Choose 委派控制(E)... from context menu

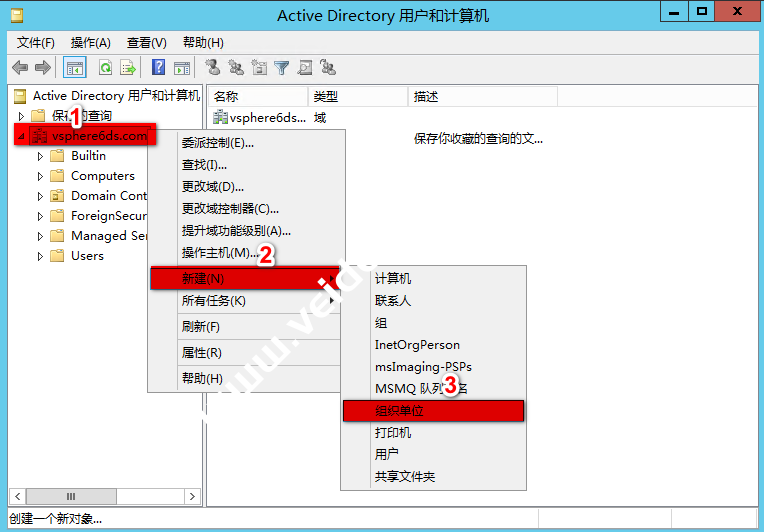tap(247, 143)
